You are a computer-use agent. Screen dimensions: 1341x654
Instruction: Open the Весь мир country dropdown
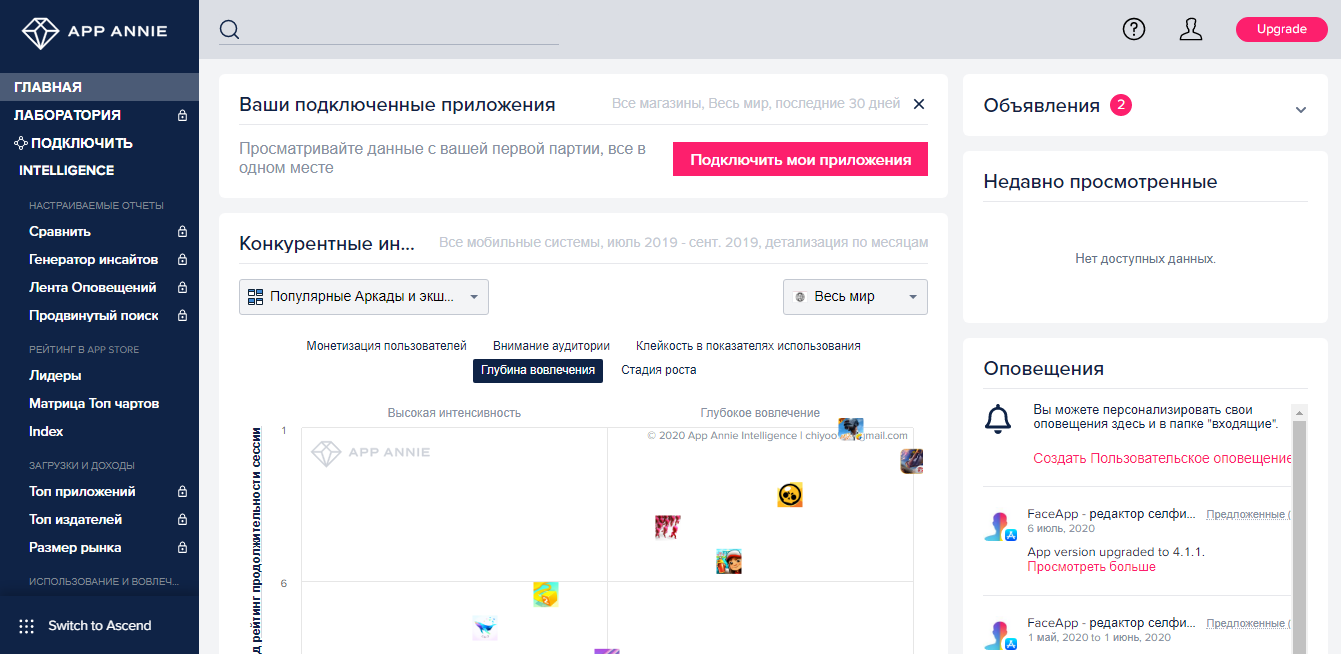pyautogui.click(x=855, y=297)
